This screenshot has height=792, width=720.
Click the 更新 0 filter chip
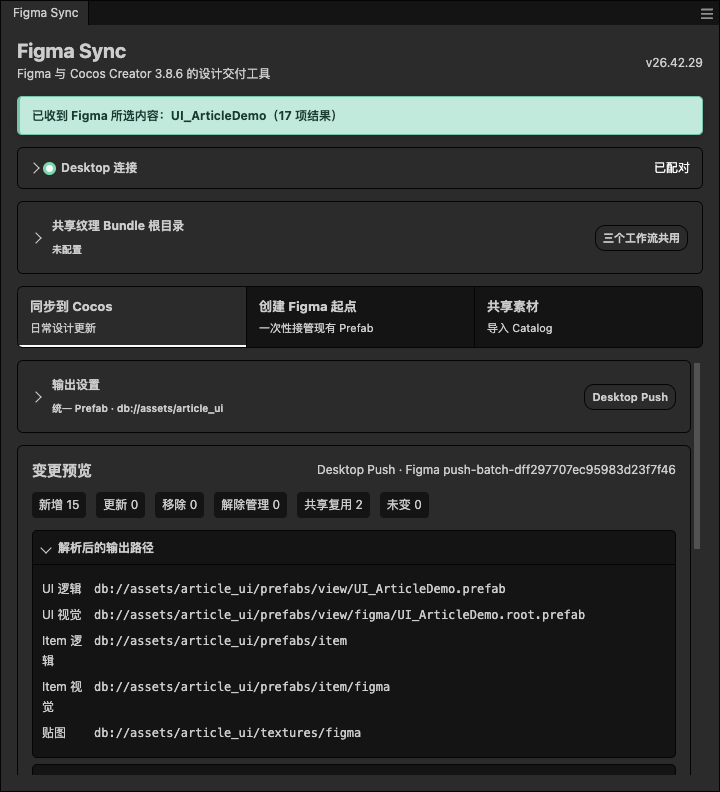coord(120,505)
